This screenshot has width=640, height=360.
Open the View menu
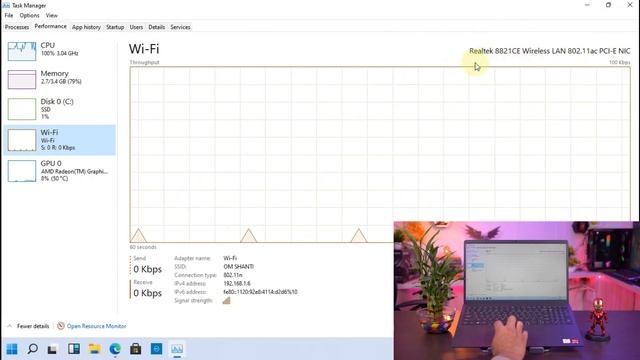pyautogui.click(x=51, y=16)
